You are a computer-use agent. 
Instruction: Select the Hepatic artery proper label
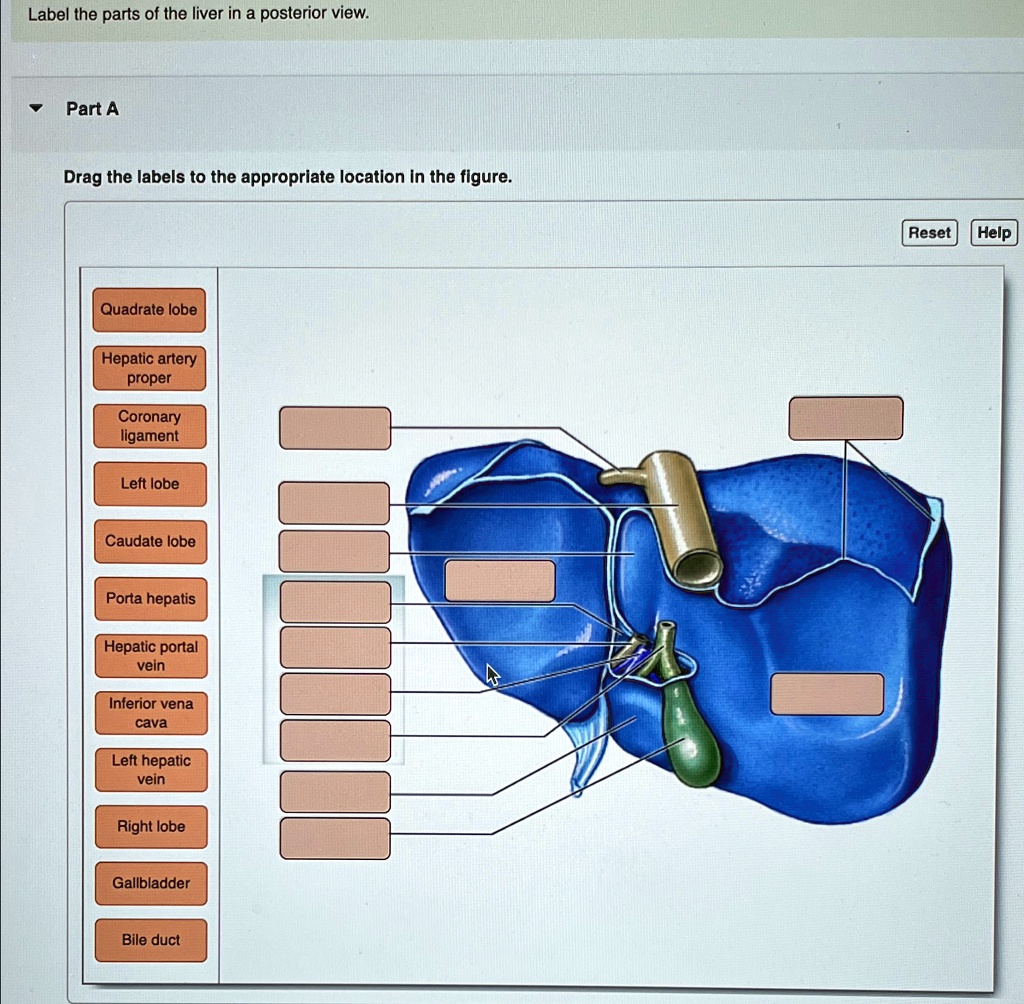coord(148,367)
